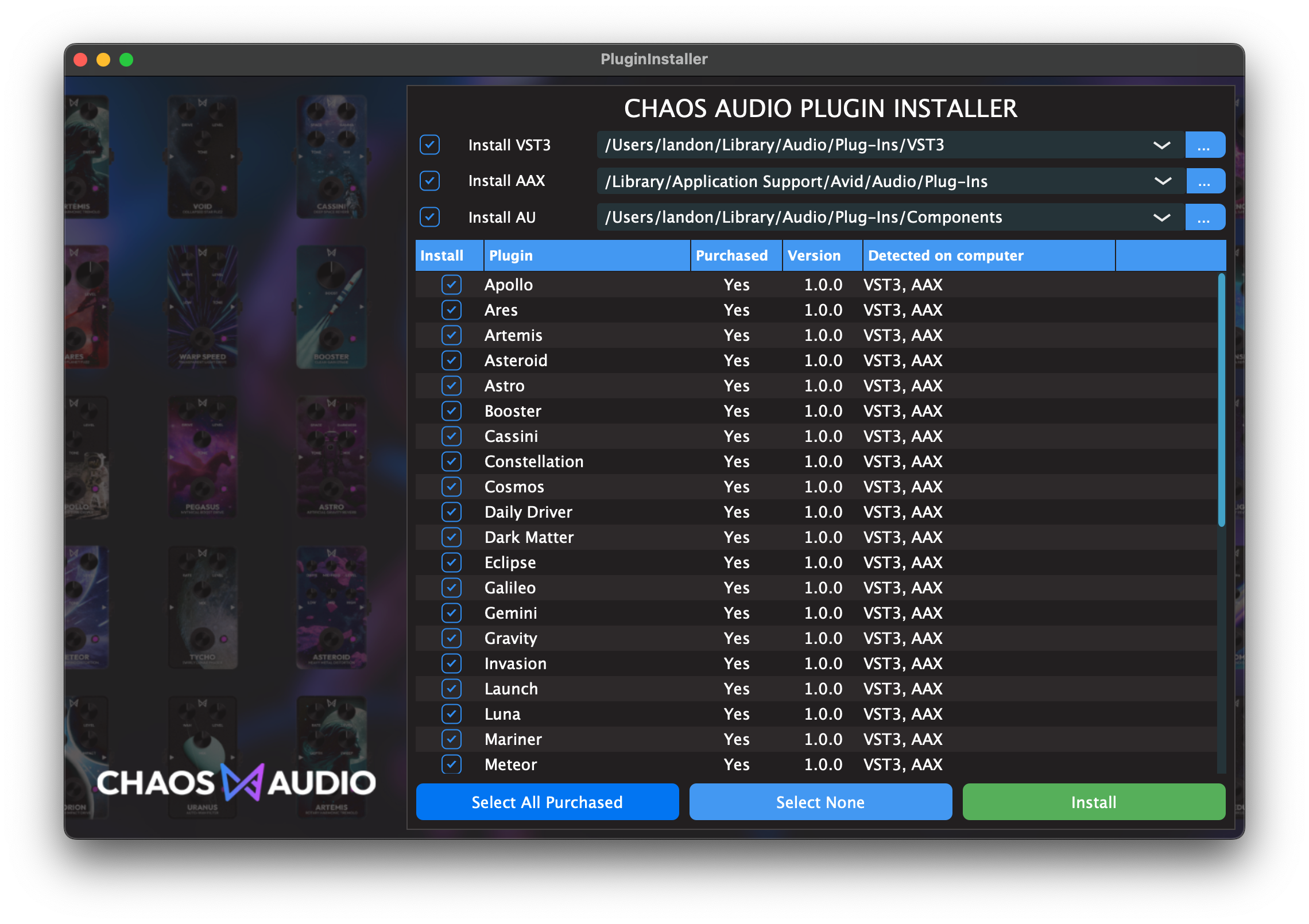This screenshot has width=1309, height=924.
Task: Click the Purchased column header
Action: (735, 255)
